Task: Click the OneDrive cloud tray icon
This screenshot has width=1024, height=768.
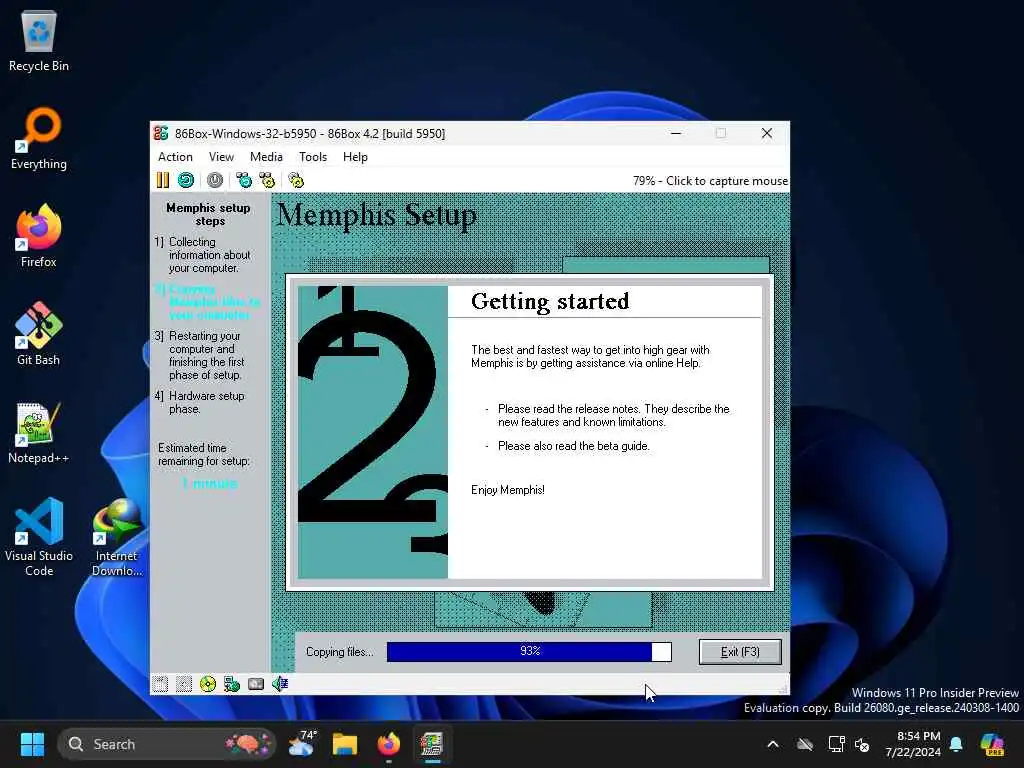Action: click(x=805, y=744)
